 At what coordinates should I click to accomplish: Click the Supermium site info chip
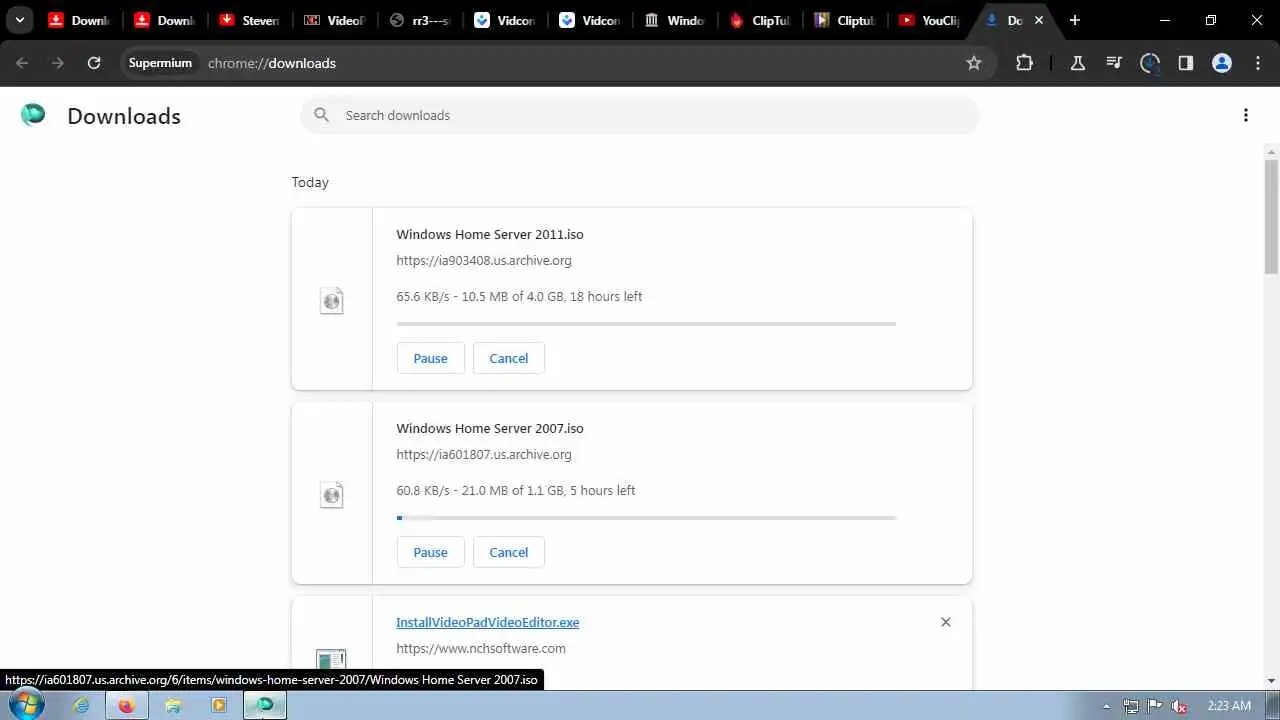pos(159,63)
